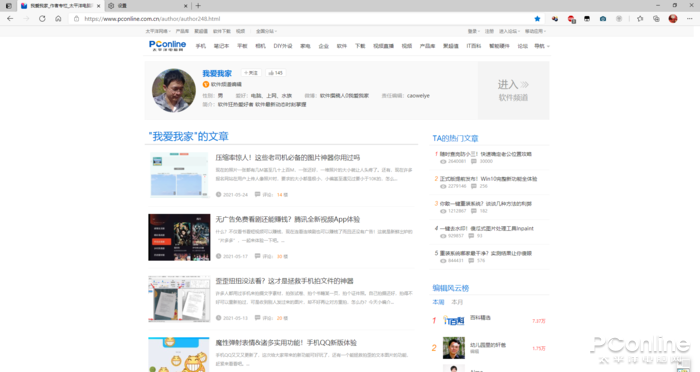Expand the 太平洋网络 dropdown
Image resolution: width=700 pixels, height=372 pixels.
tap(158, 31)
